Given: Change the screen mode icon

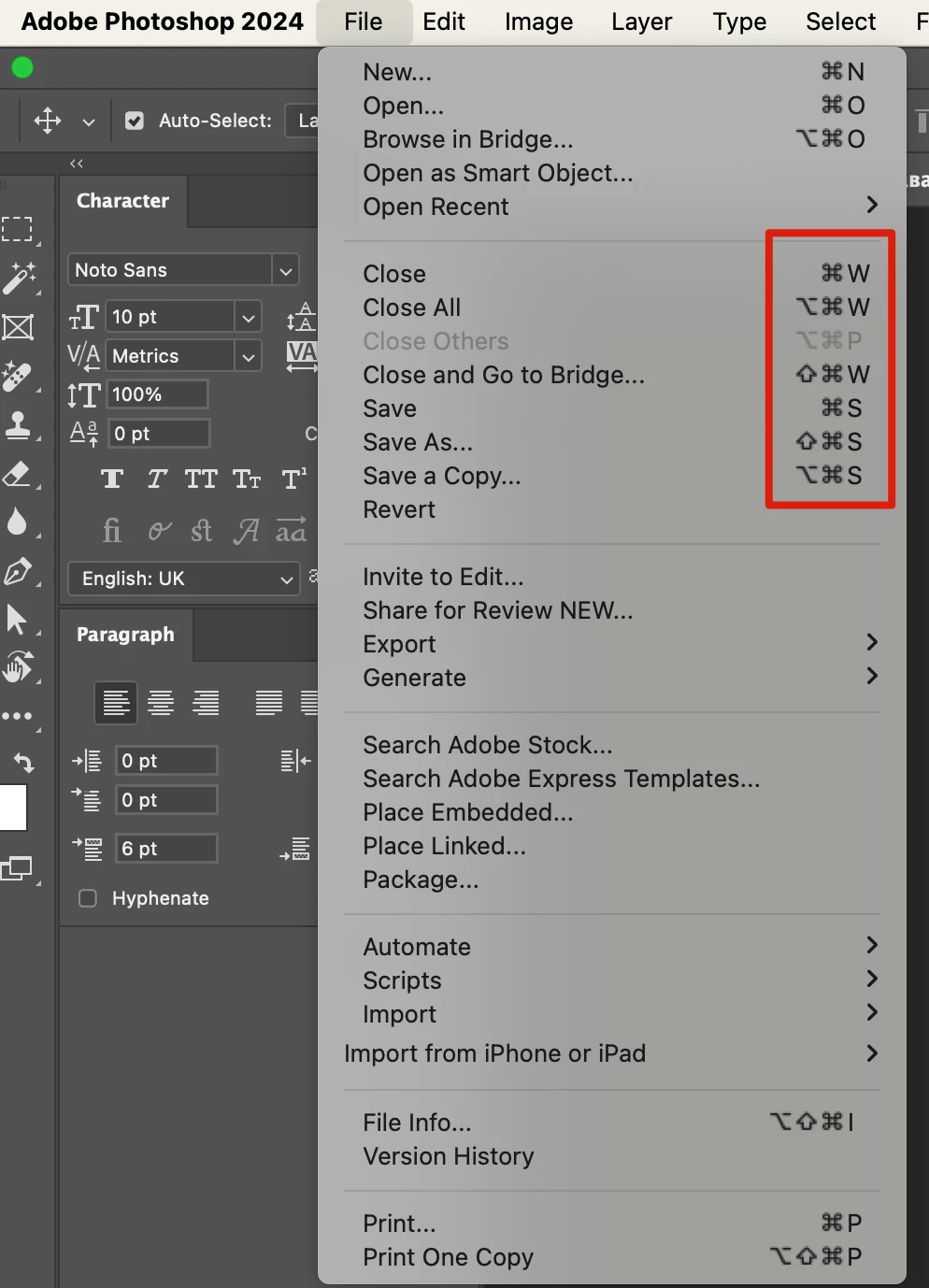Looking at the screenshot, I should pos(17,868).
